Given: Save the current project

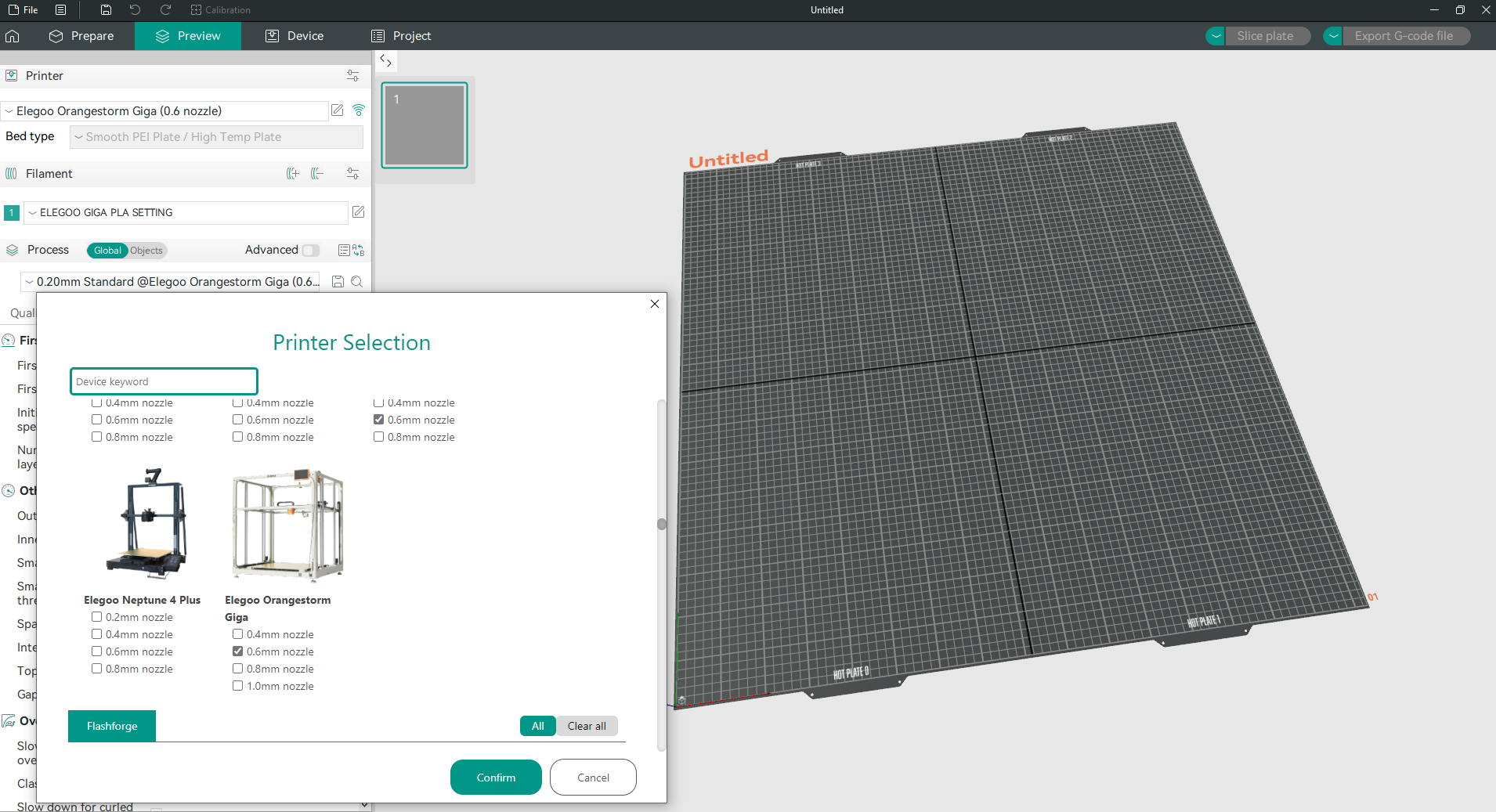Looking at the screenshot, I should 105,9.
